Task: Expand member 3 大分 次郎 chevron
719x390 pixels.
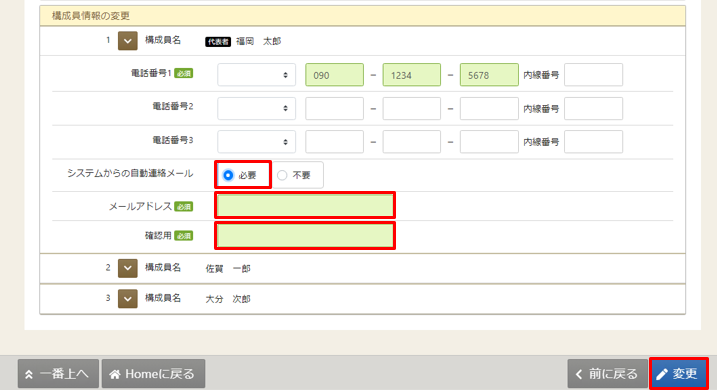Action: pyautogui.click(x=127, y=299)
